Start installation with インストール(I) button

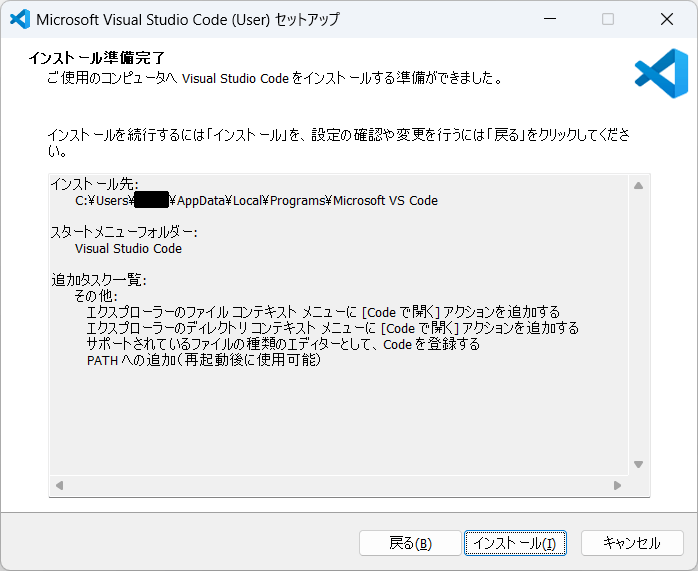(x=515, y=543)
